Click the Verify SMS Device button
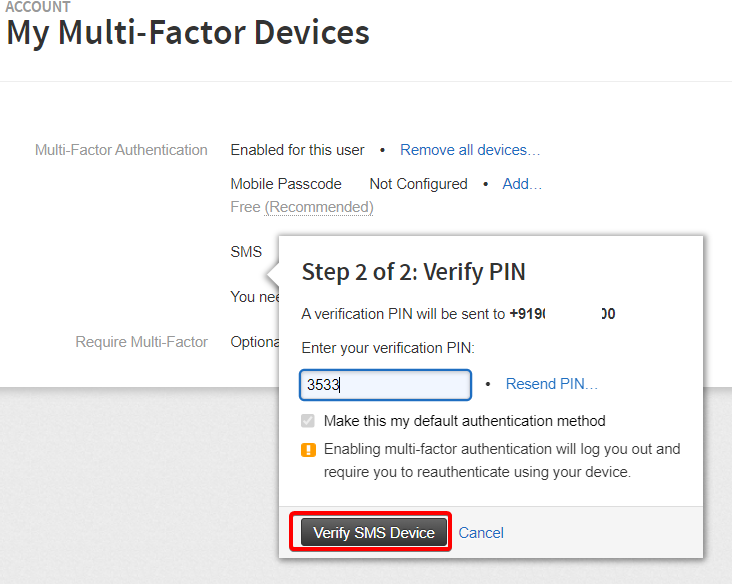Viewport: 732px width, 584px height. [x=373, y=532]
